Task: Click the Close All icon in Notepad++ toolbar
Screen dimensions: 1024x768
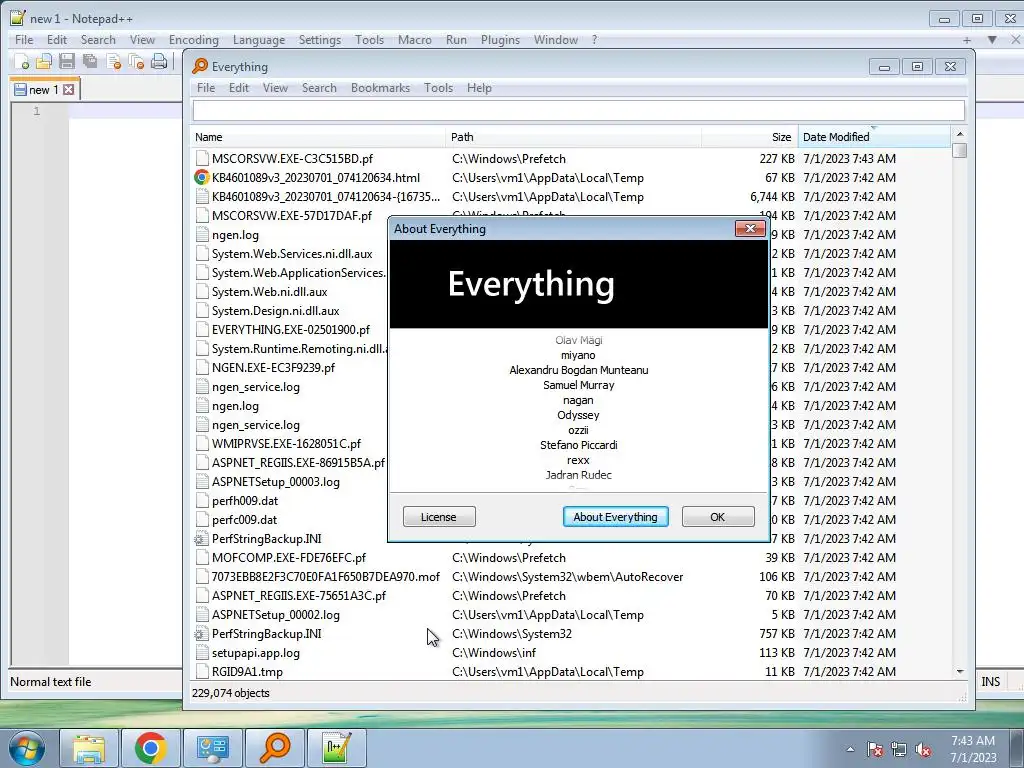Action: [136, 62]
